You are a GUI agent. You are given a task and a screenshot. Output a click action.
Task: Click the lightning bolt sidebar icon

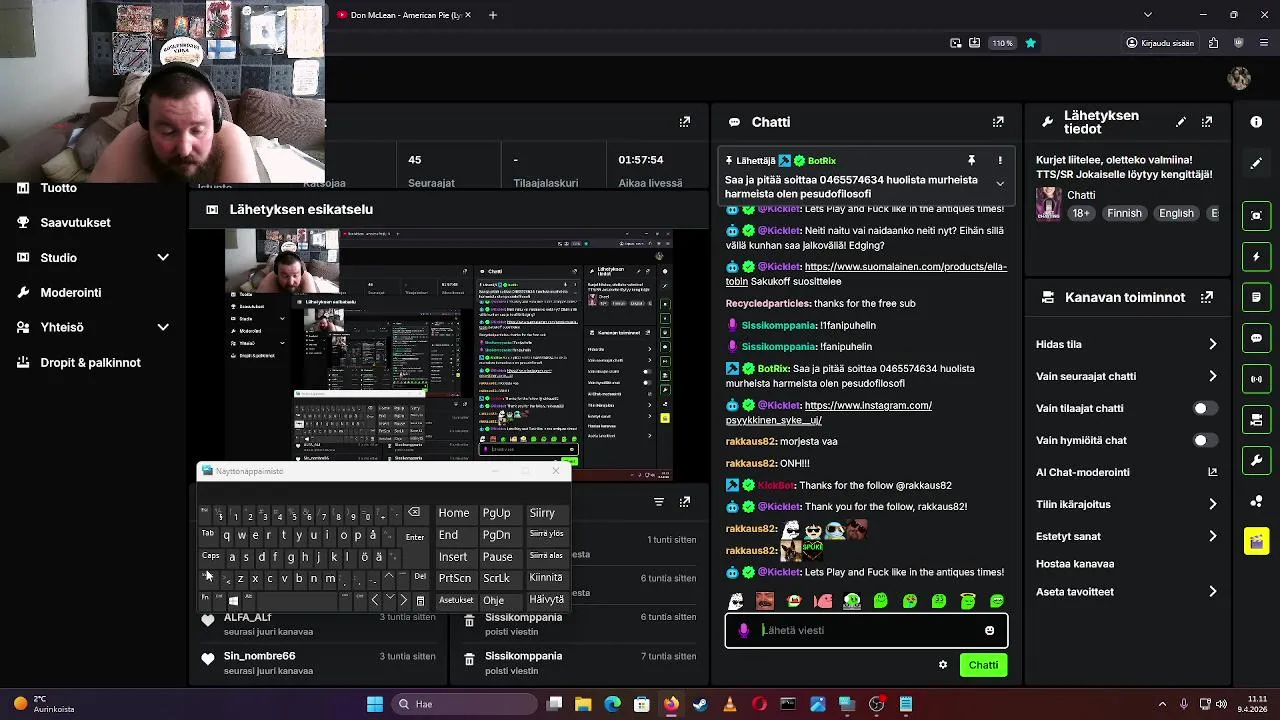(x=1257, y=257)
